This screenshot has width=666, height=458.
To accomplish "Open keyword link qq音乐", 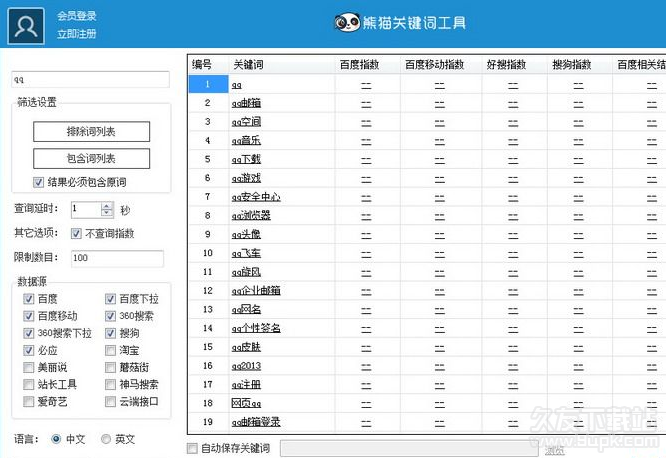I will pos(246,141).
